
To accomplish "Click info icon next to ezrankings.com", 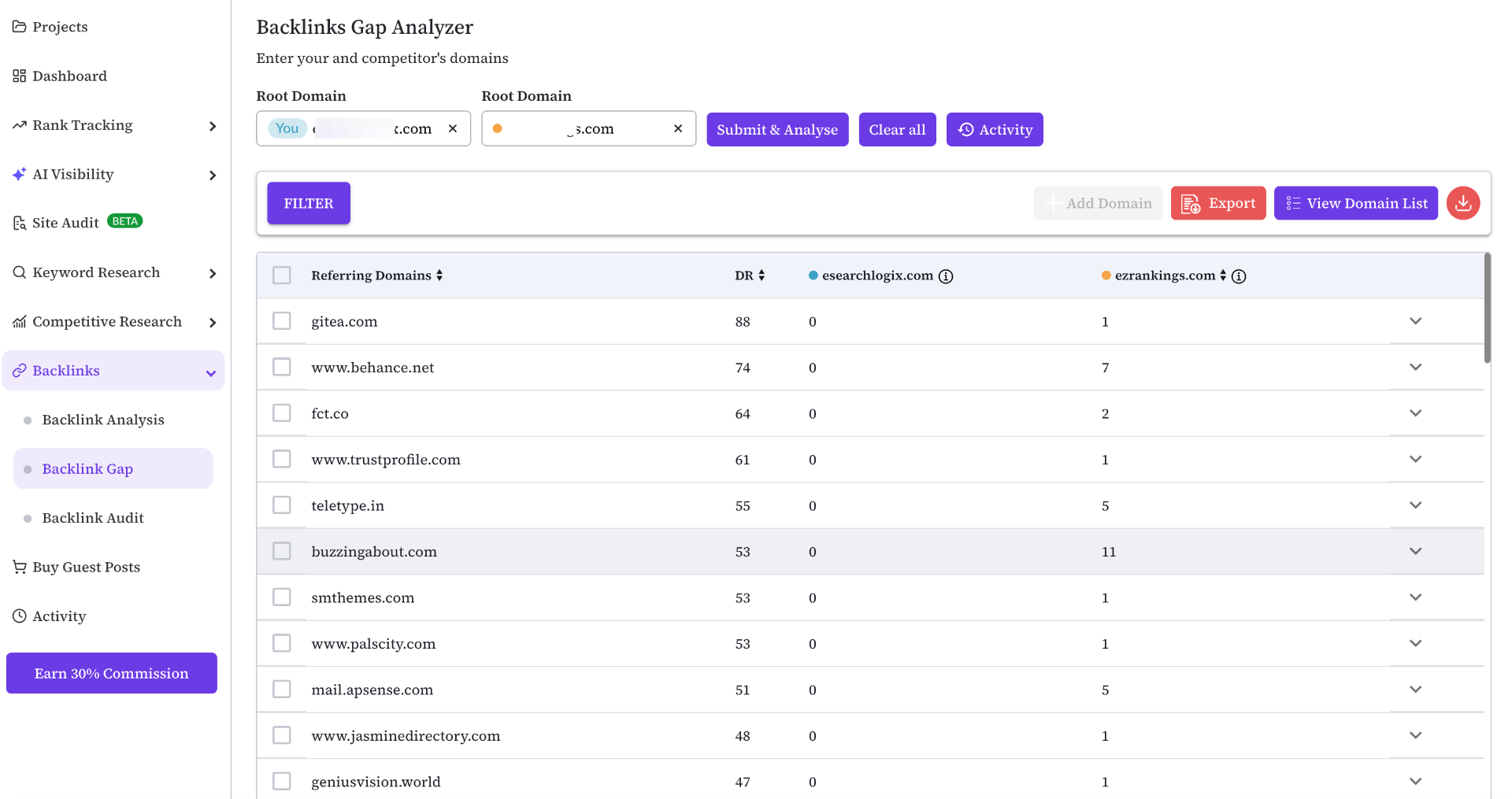I will click(x=1239, y=276).
